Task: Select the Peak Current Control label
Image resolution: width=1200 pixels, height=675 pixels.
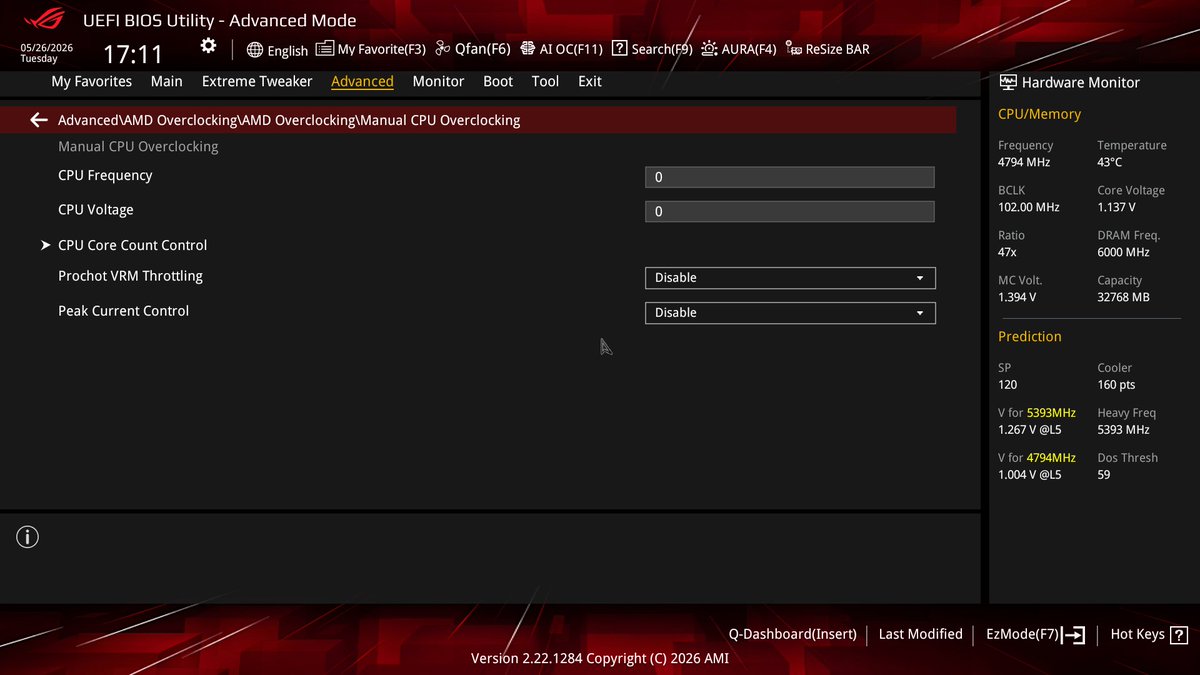Action: [123, 311]
